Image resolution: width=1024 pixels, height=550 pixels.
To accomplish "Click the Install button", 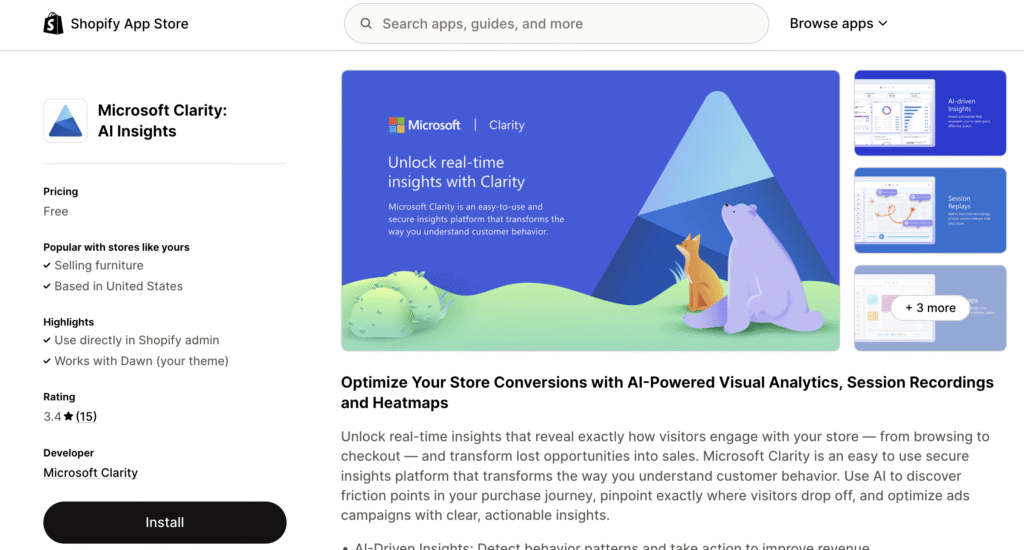I will click(165, 523).
